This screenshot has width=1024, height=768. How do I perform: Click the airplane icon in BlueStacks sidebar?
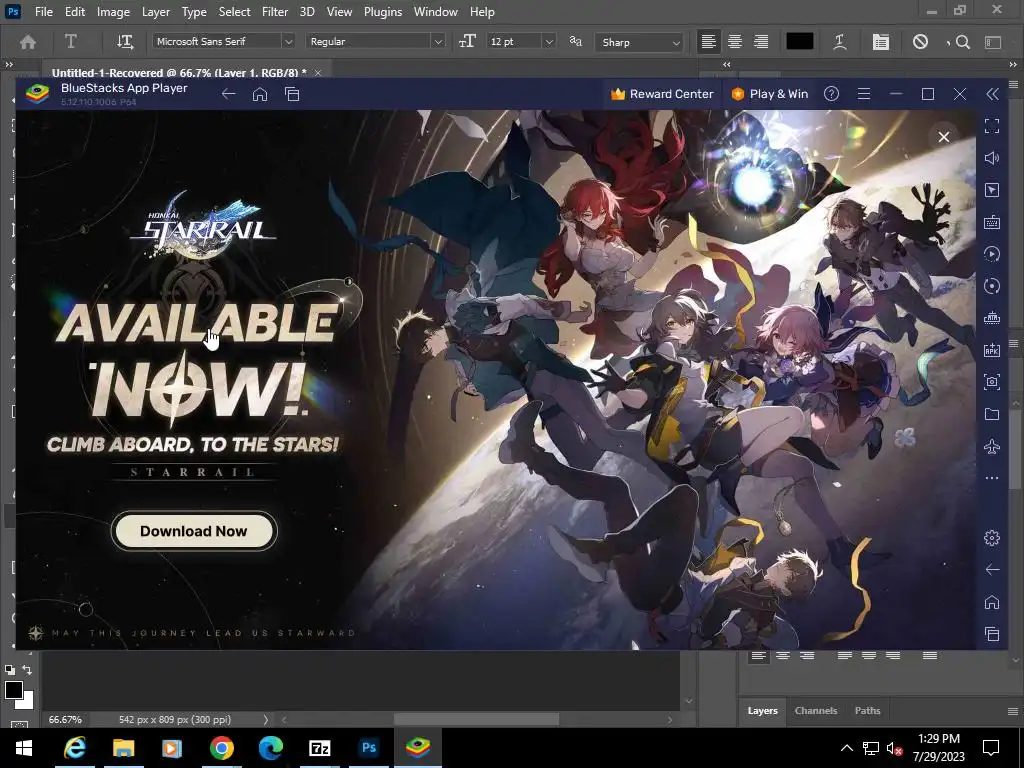pyautogui.click(x=992, y=446)
